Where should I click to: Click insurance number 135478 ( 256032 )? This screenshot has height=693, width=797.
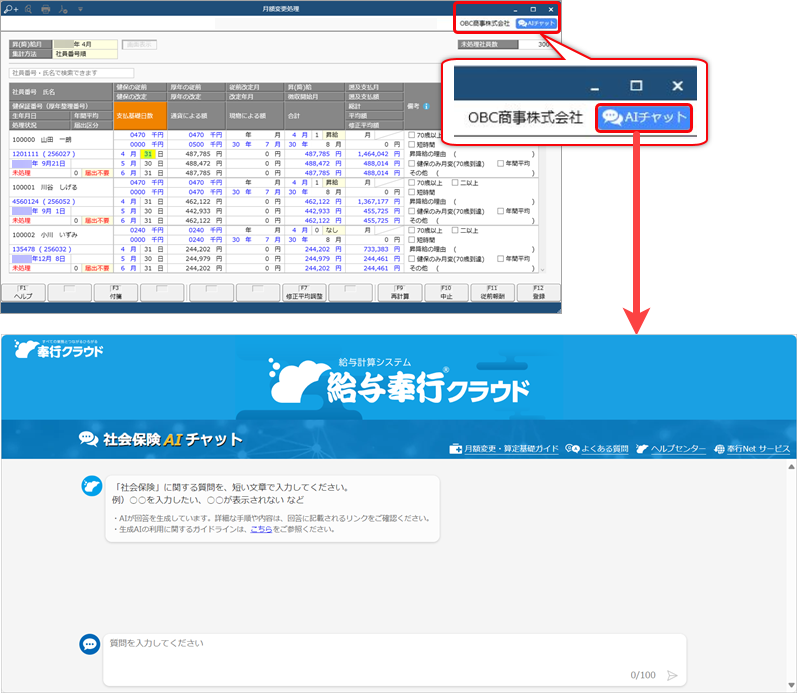coord(42,250)
